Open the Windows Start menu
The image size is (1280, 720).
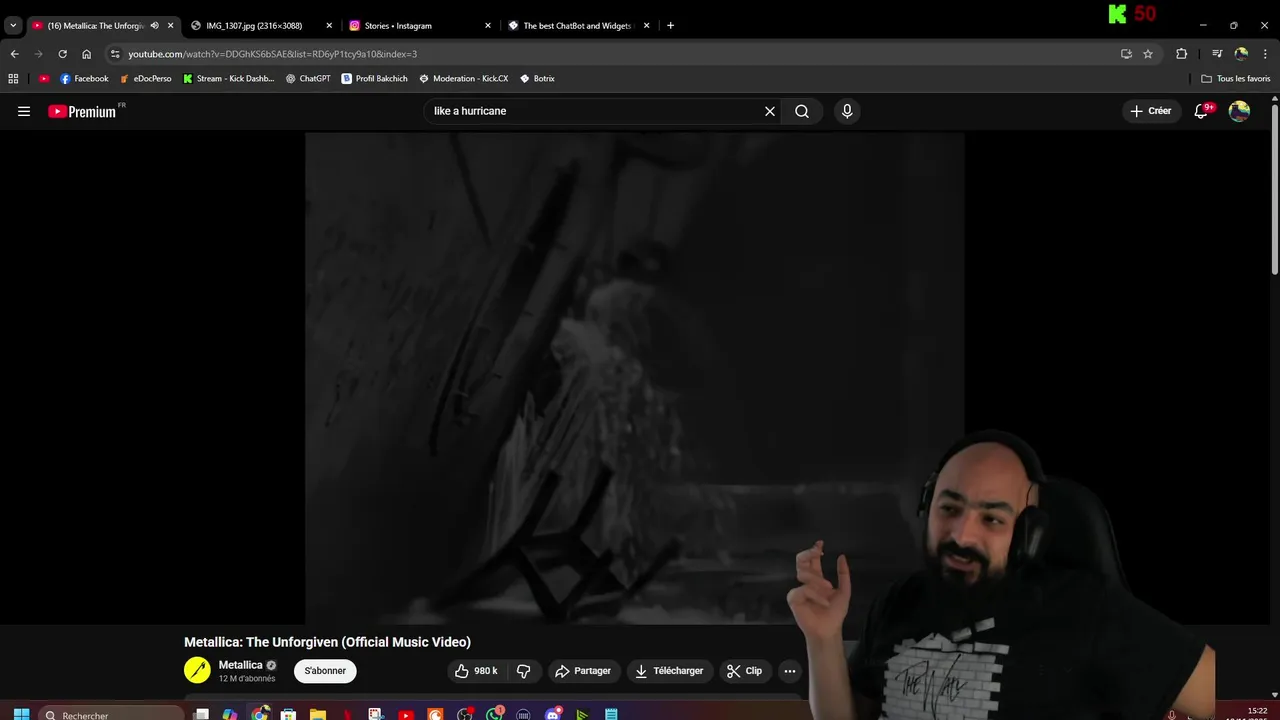[21, 714]
